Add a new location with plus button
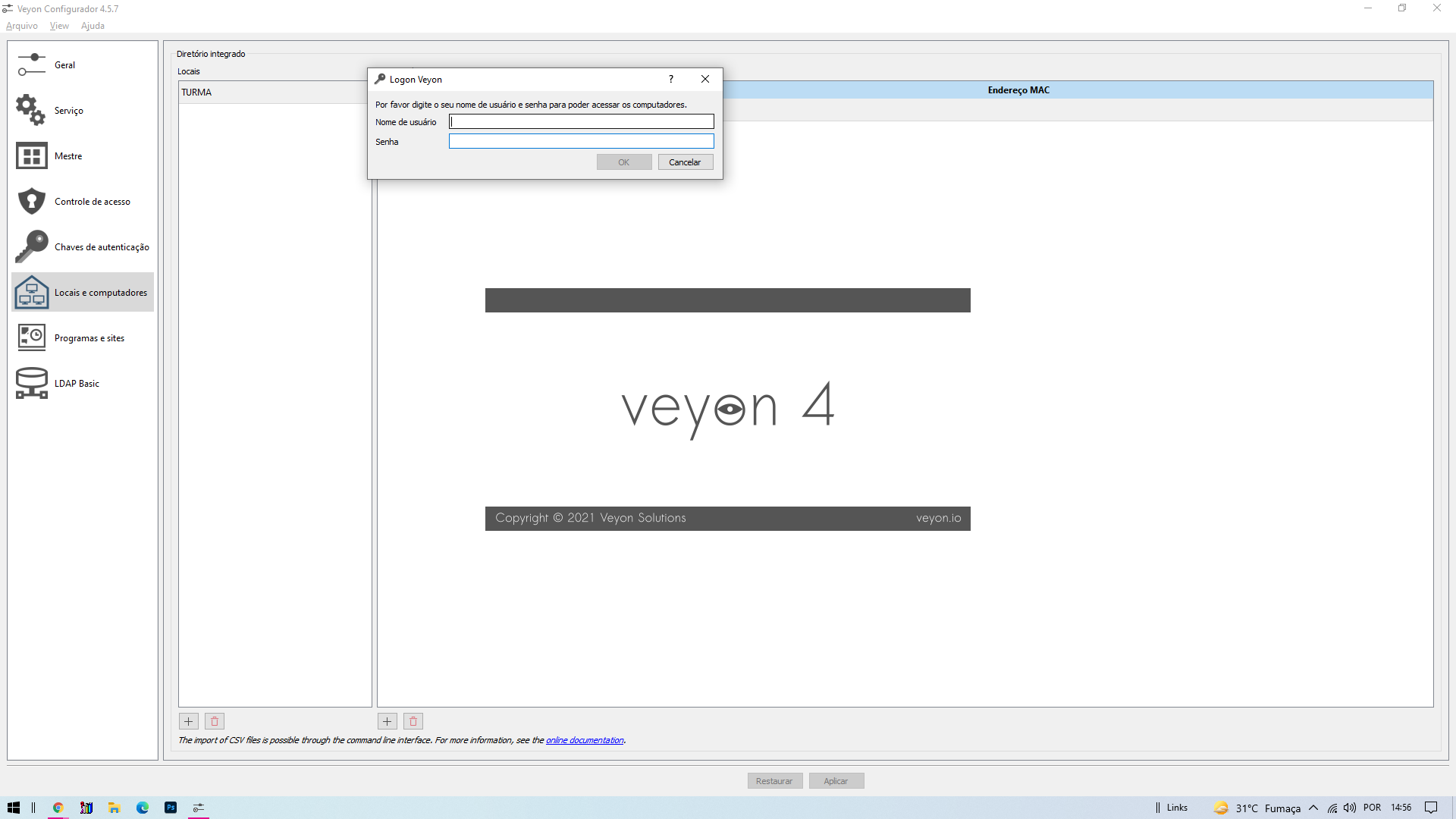 click(188, 721)
